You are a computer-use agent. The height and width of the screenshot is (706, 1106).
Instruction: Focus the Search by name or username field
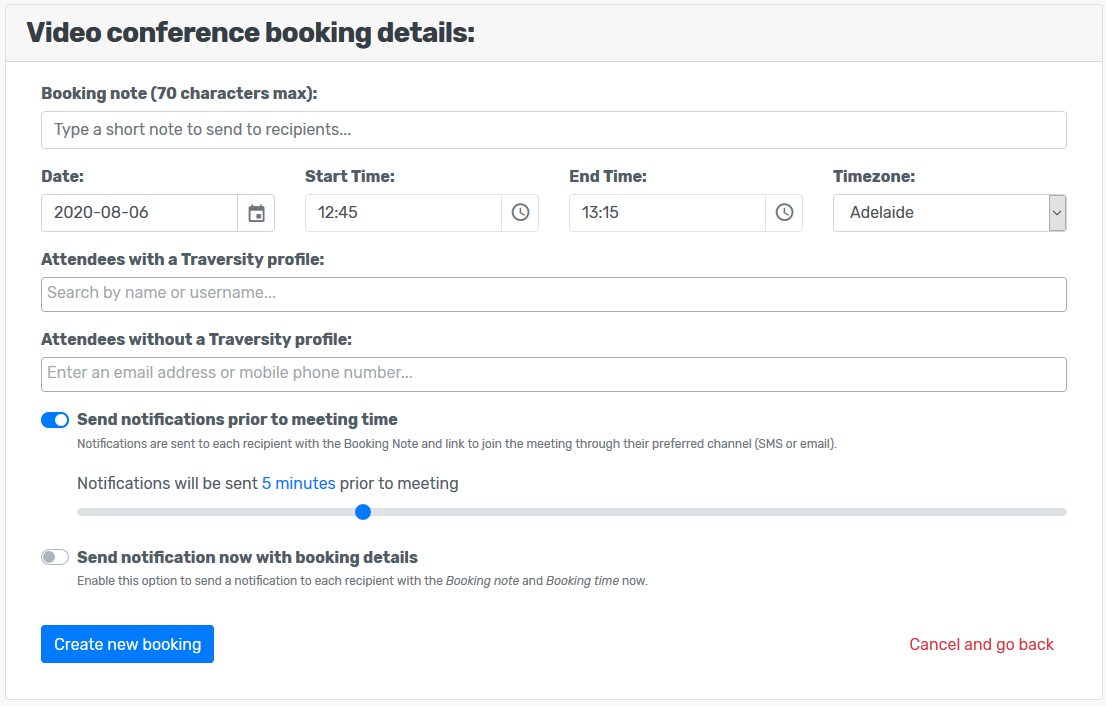(553, 294)
